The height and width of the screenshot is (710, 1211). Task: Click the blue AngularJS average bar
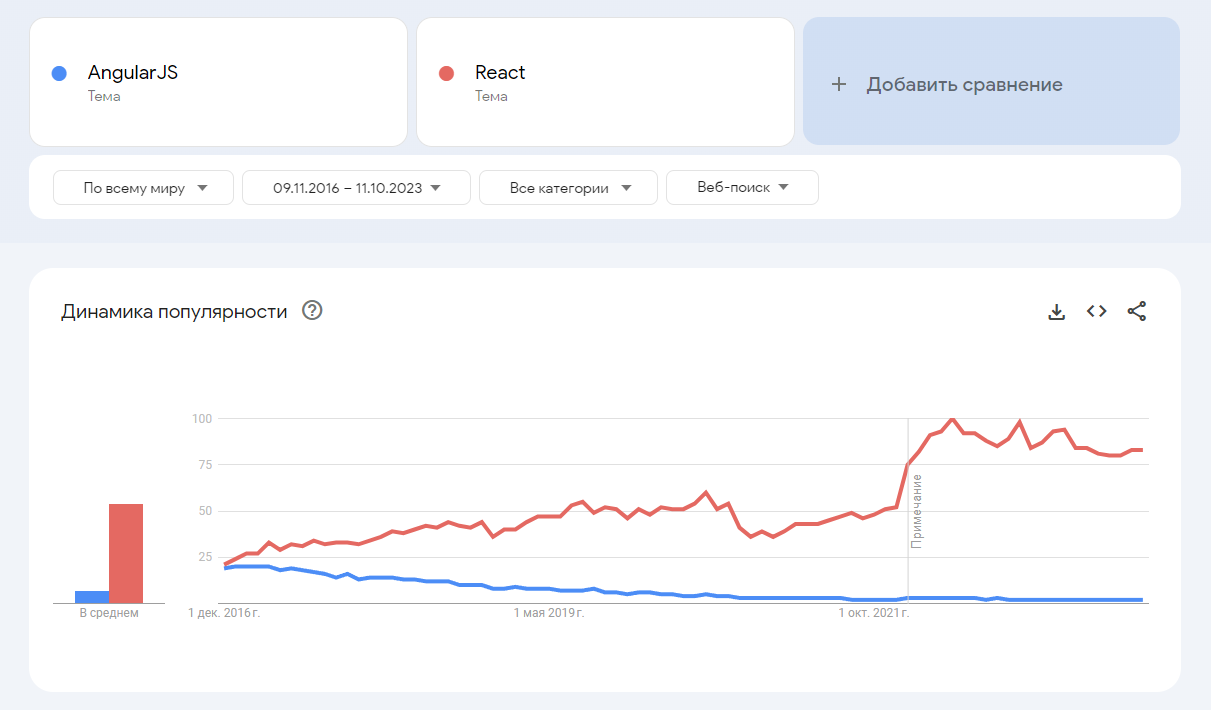(92, 597)
